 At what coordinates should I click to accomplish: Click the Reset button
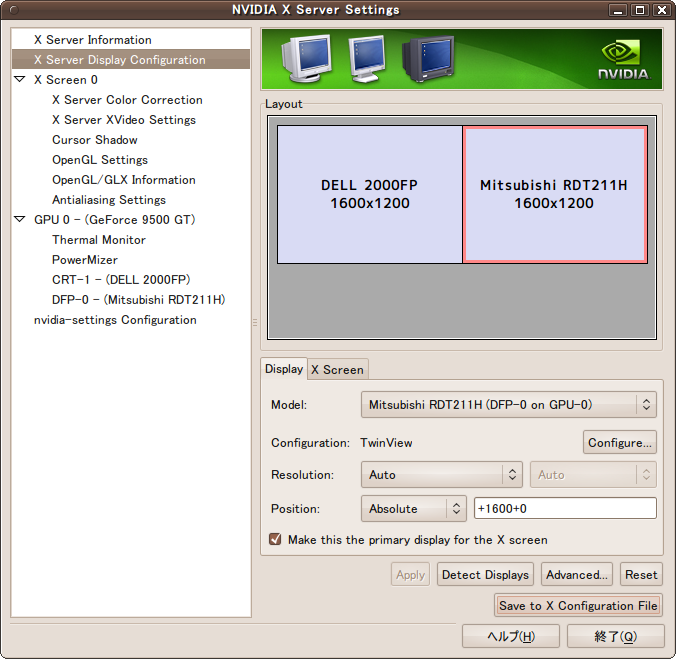point(641,575)
